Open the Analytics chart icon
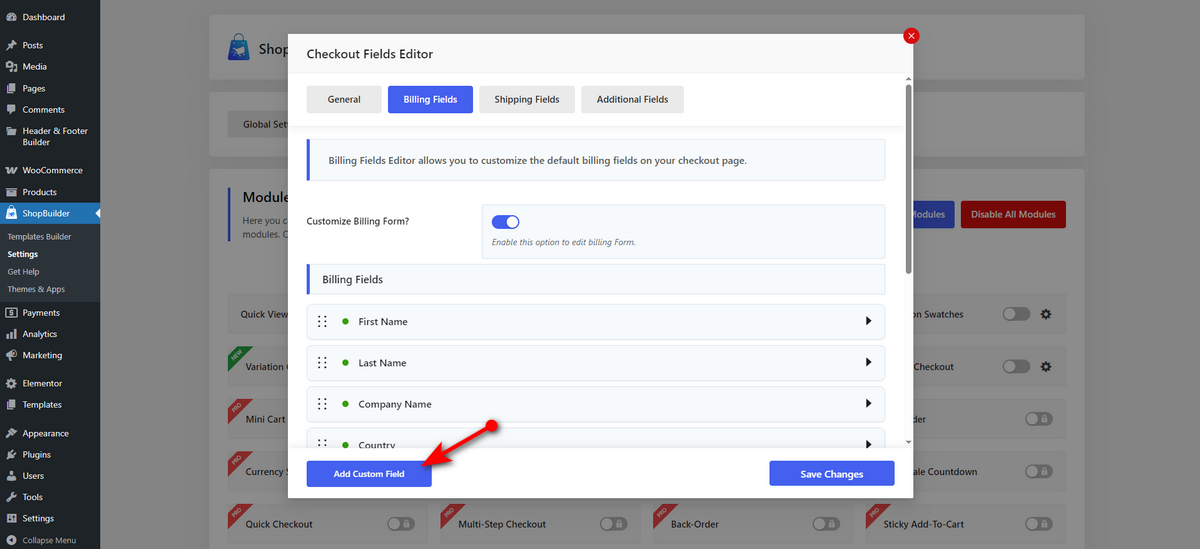 [x=11, y=334]
